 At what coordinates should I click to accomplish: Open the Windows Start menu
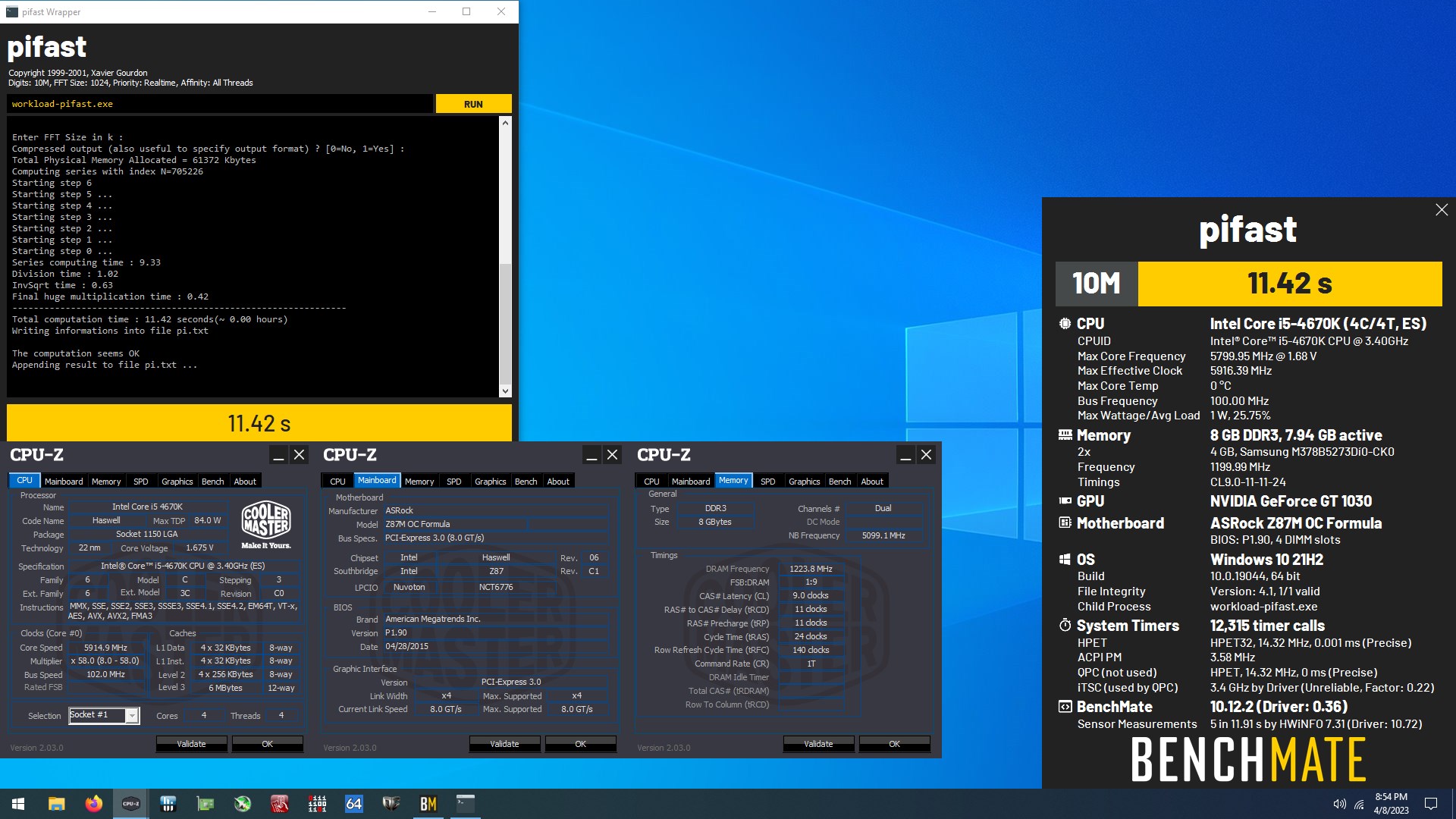pos(18,804)
